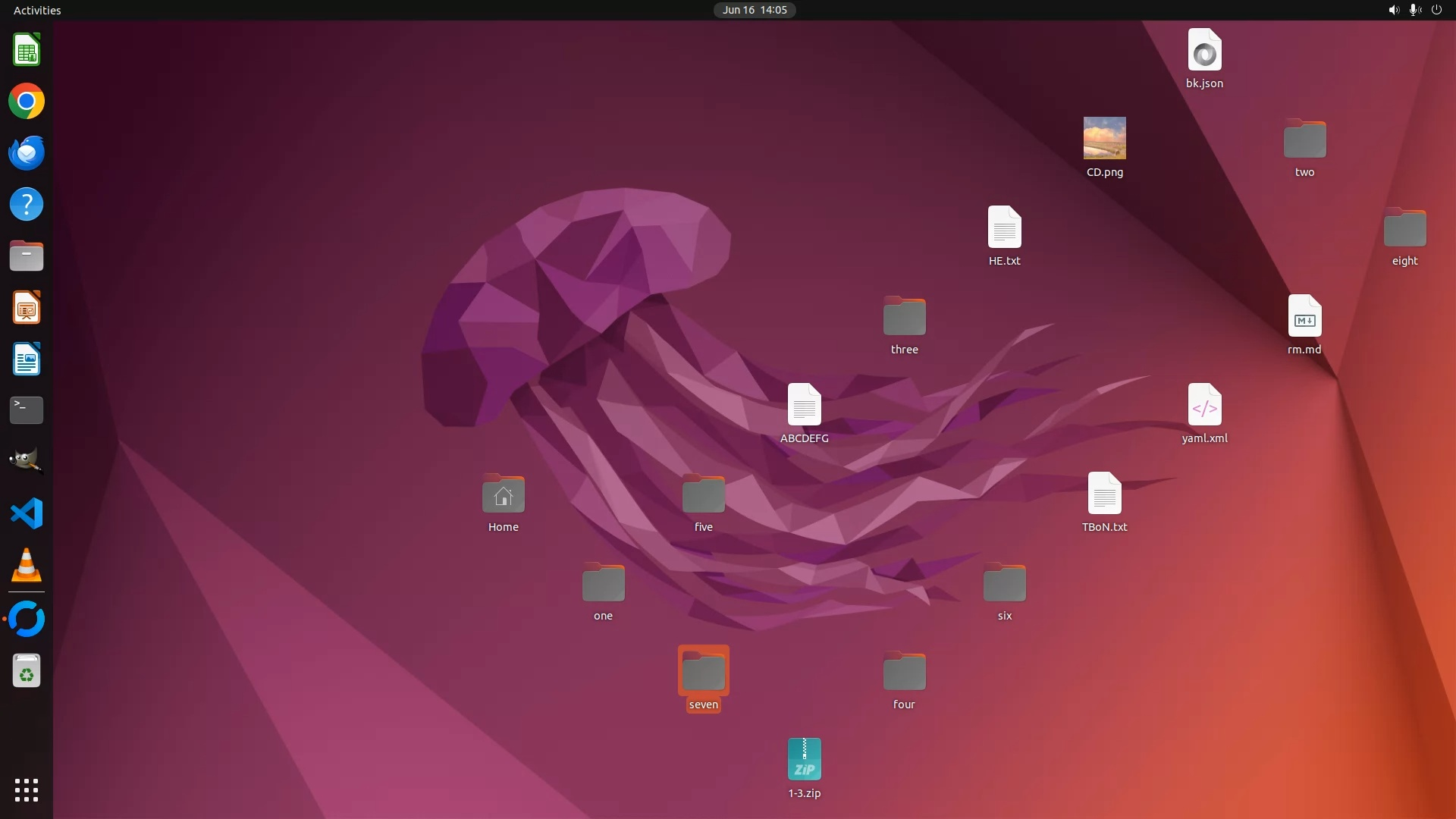
Task: Select the 1-3.zip archive file
Action: click(x=804, y=759)
